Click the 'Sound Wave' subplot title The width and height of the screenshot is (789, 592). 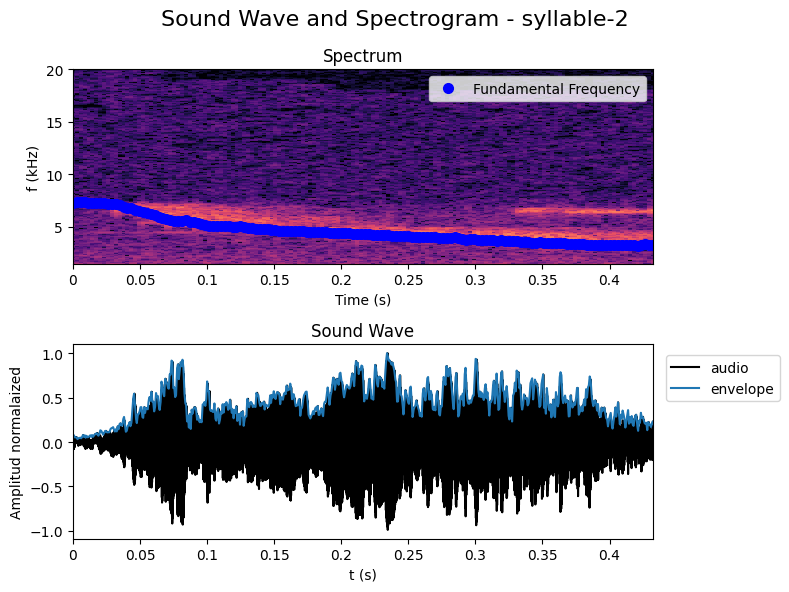point(362,330)
